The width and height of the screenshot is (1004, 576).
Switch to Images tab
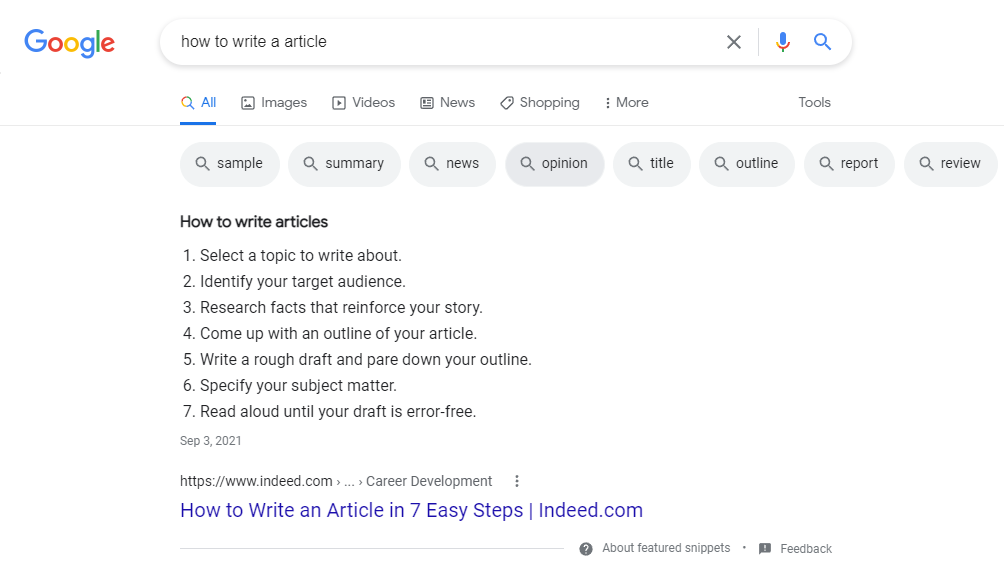click(x=274, y=102)
